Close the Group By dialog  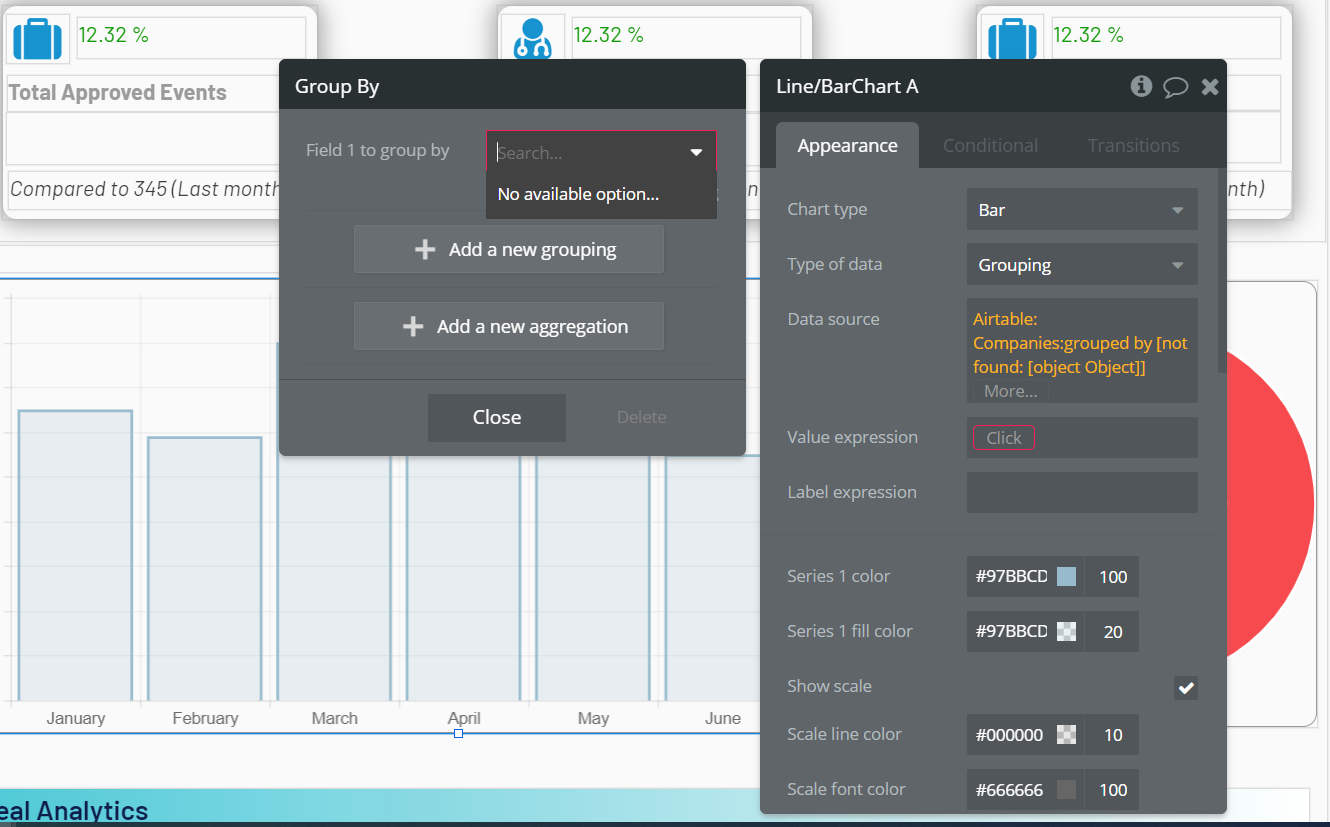click(497, 418)
